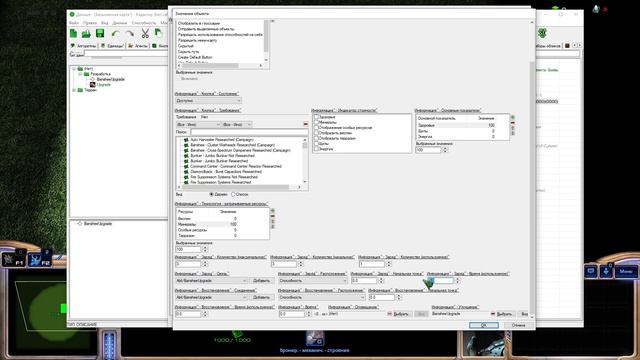640x360 pixels.
Task: Click red remove icon beside Ресурсы table
Action: point(273,216)
